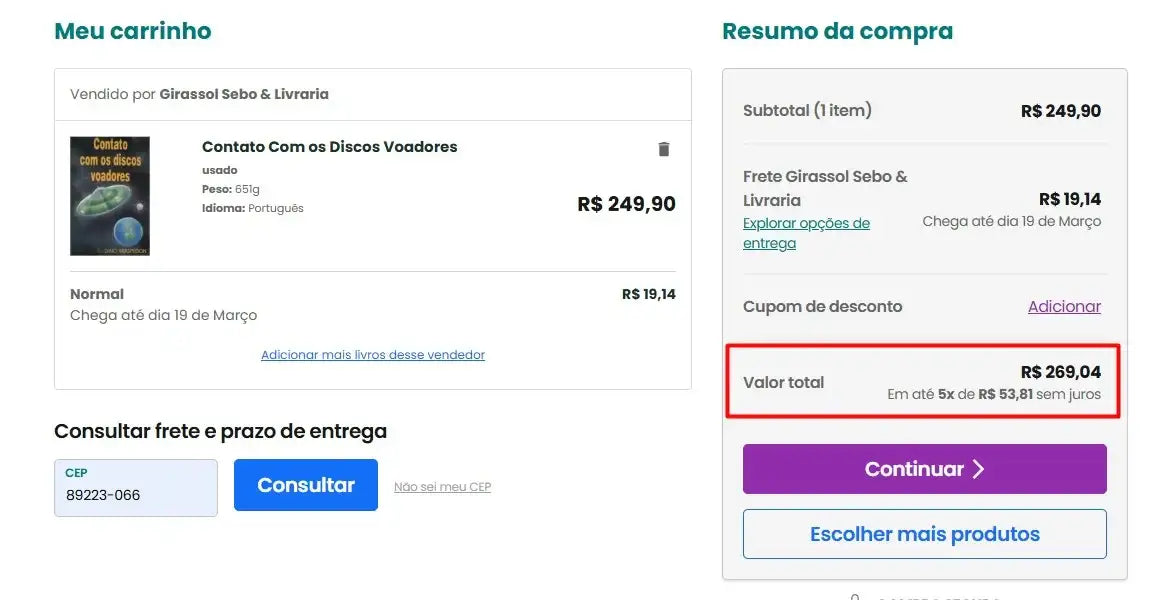The width and height of the screenshot is (1163, 600).
Task: Click 'Adicionar mais livros desse vendedor'
Action: (373, 355)
